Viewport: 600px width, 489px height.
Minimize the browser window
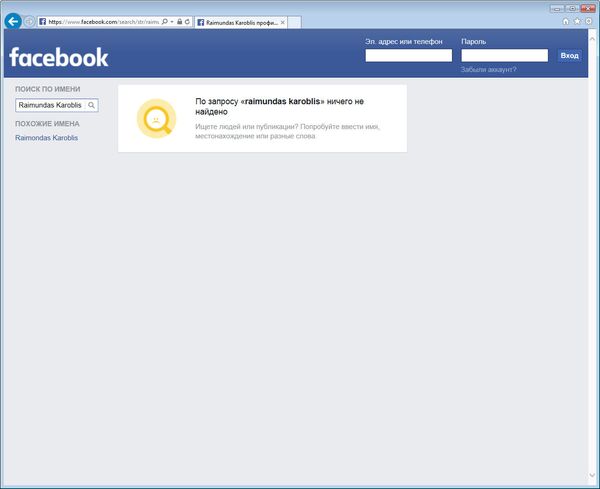point(558,8)
